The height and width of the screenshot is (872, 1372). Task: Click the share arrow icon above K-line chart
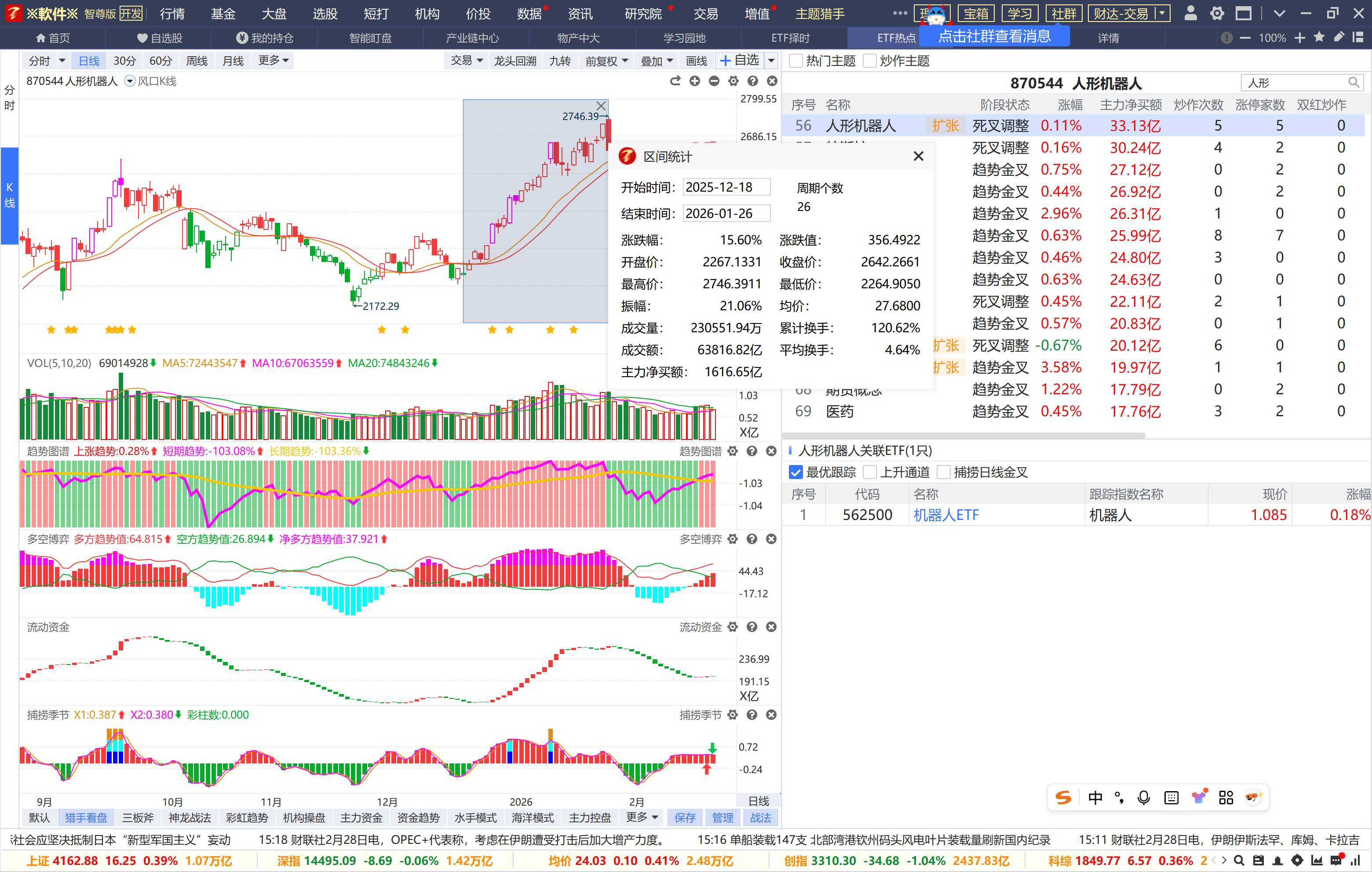(675, 81)
